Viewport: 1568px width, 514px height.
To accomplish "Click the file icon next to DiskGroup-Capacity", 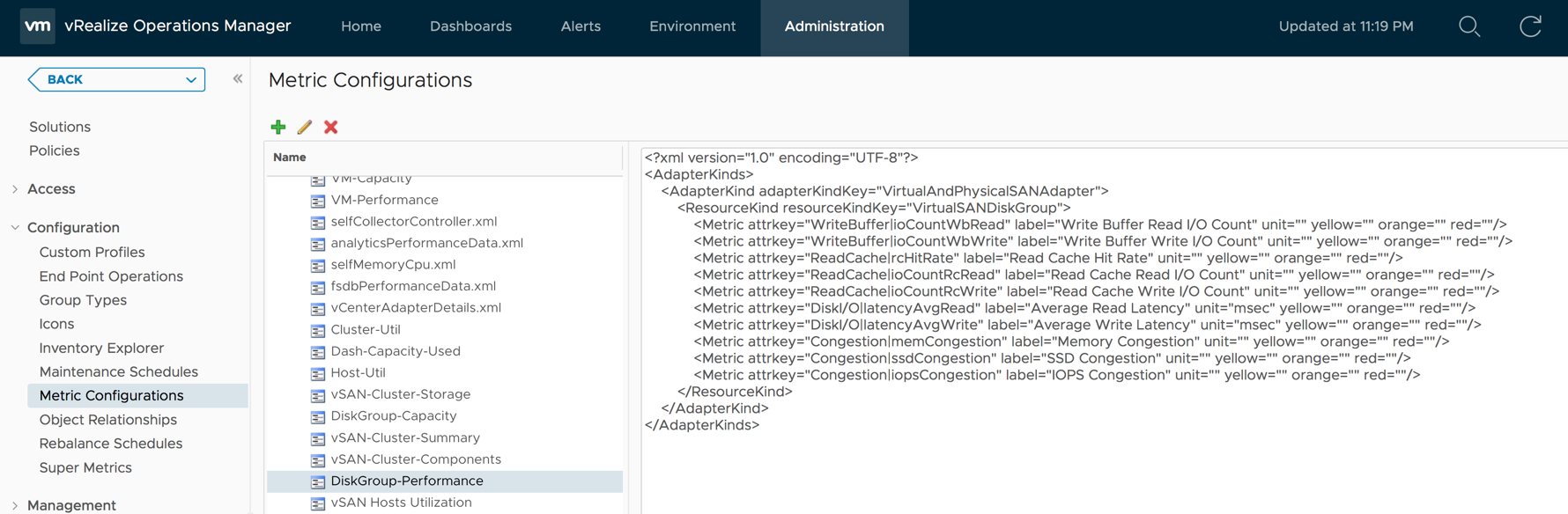I will coord(318,416).
